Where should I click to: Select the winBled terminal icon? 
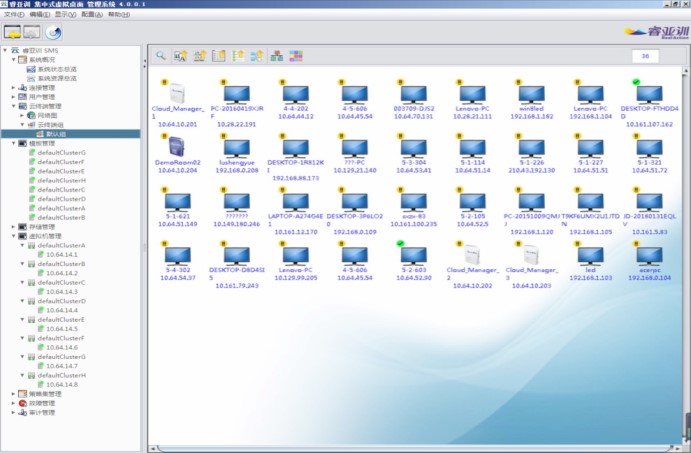(x=531, y=94)
